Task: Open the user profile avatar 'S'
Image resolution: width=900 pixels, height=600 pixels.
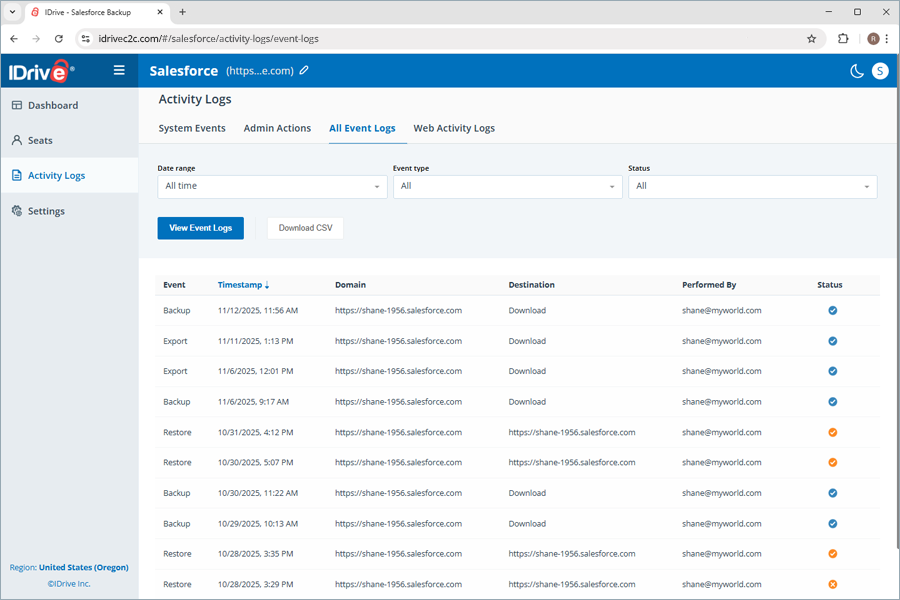Action: (880, 71)
